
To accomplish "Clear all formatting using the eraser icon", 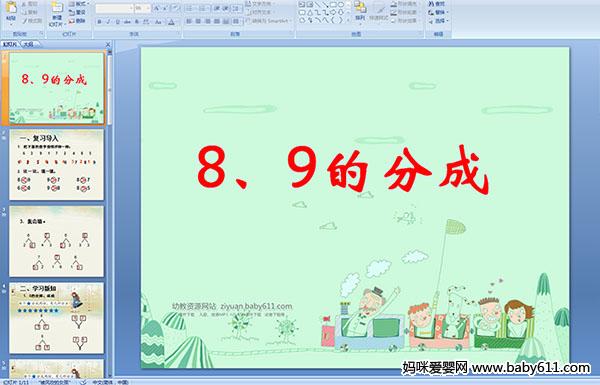I will click(x=175, y=8).
